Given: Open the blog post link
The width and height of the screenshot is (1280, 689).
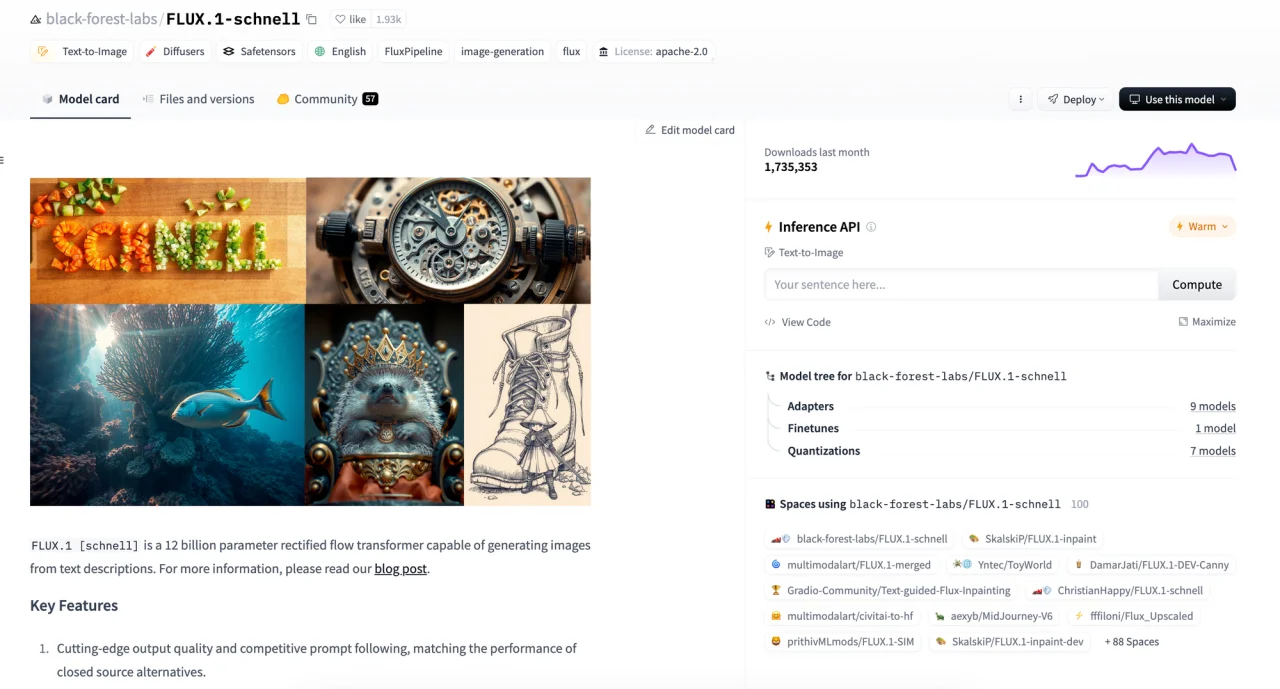Looking at the screenshot, I should coord(400,569).
